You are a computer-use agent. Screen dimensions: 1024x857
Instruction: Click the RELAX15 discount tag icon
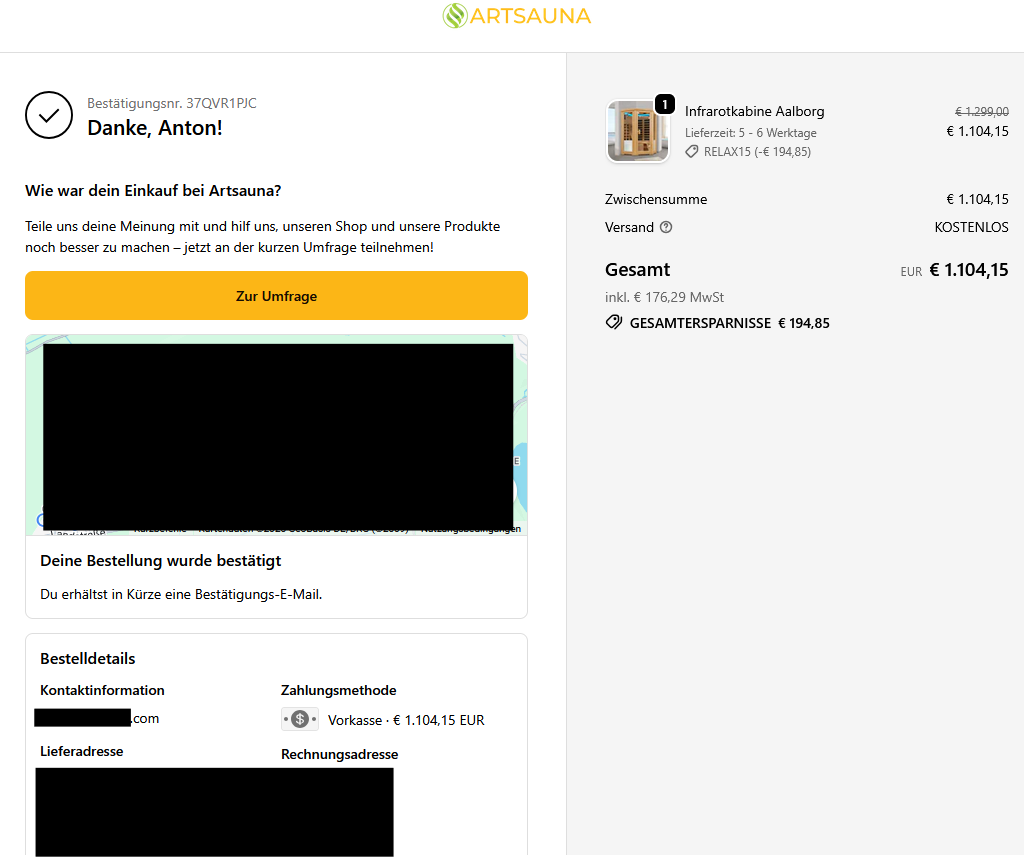point(692,152)
